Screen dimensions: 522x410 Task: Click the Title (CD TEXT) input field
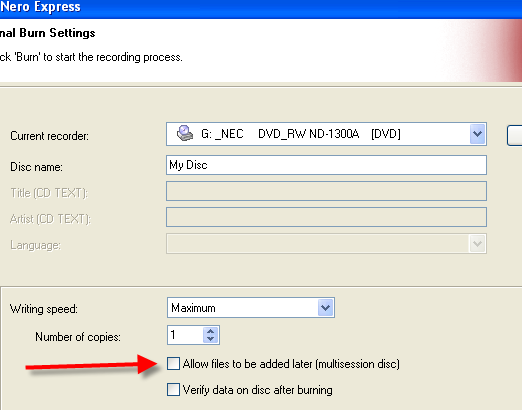pos(326,191)
